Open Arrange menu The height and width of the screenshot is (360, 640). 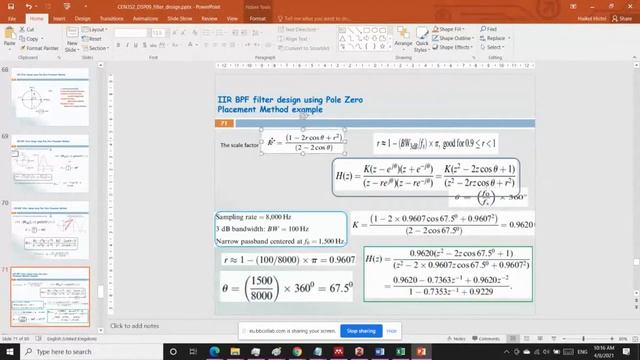[403, 38]
